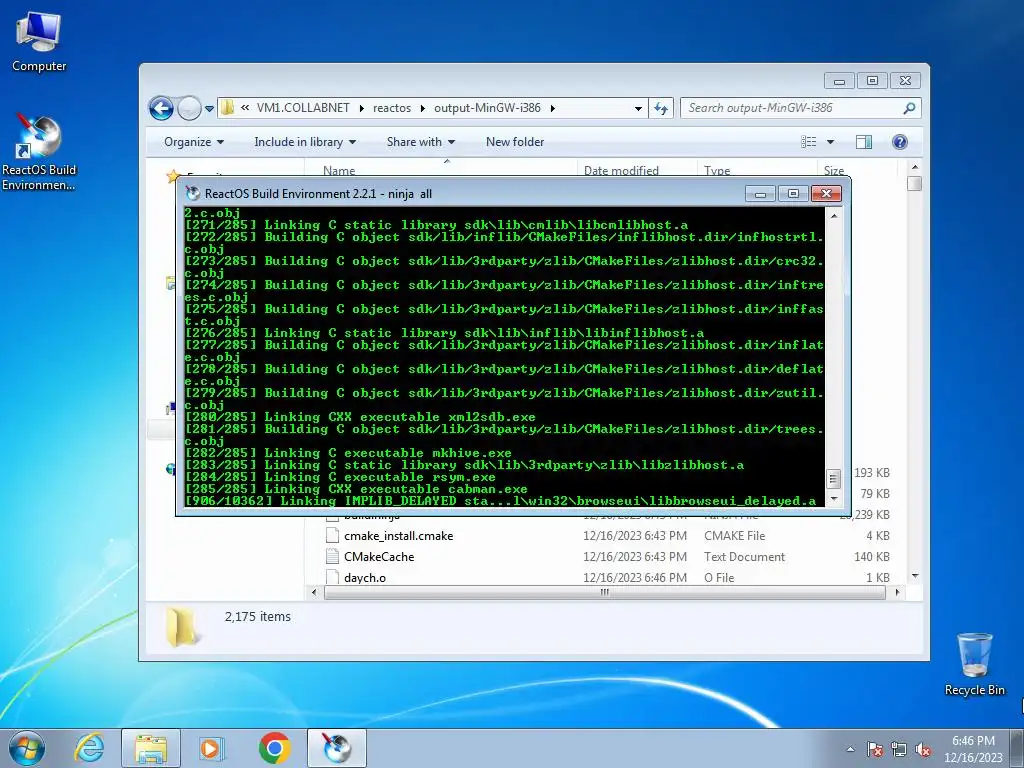Select the CMakeCache text document

point(379,556)
